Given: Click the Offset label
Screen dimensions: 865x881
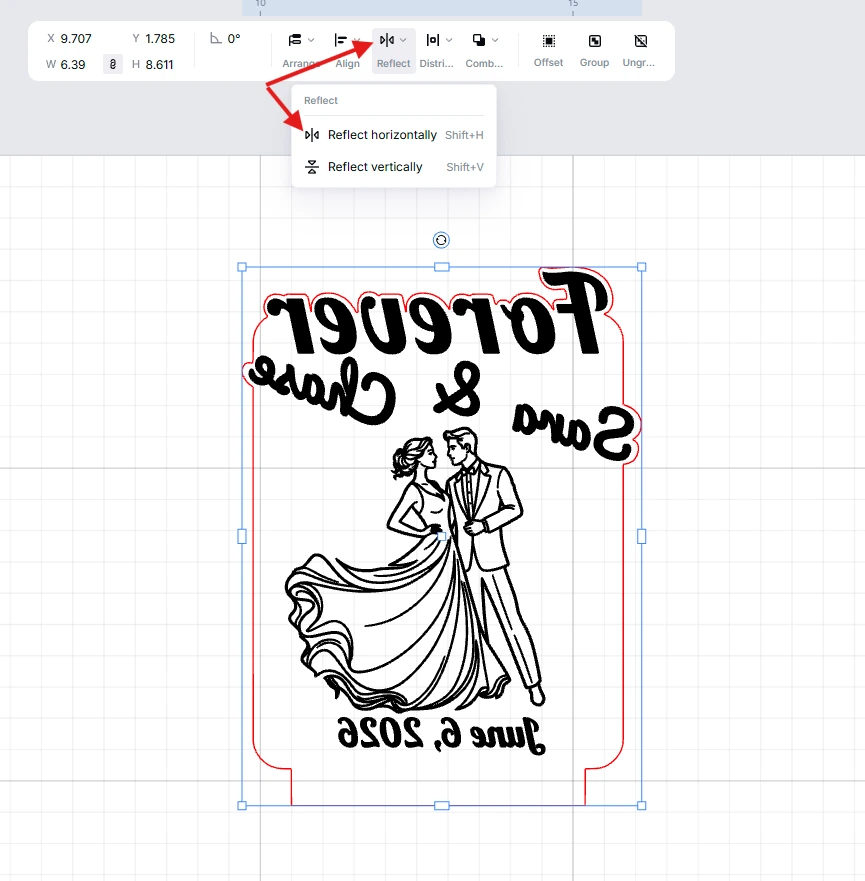Looking at the screenshot, I should click(x=548, y=62).
